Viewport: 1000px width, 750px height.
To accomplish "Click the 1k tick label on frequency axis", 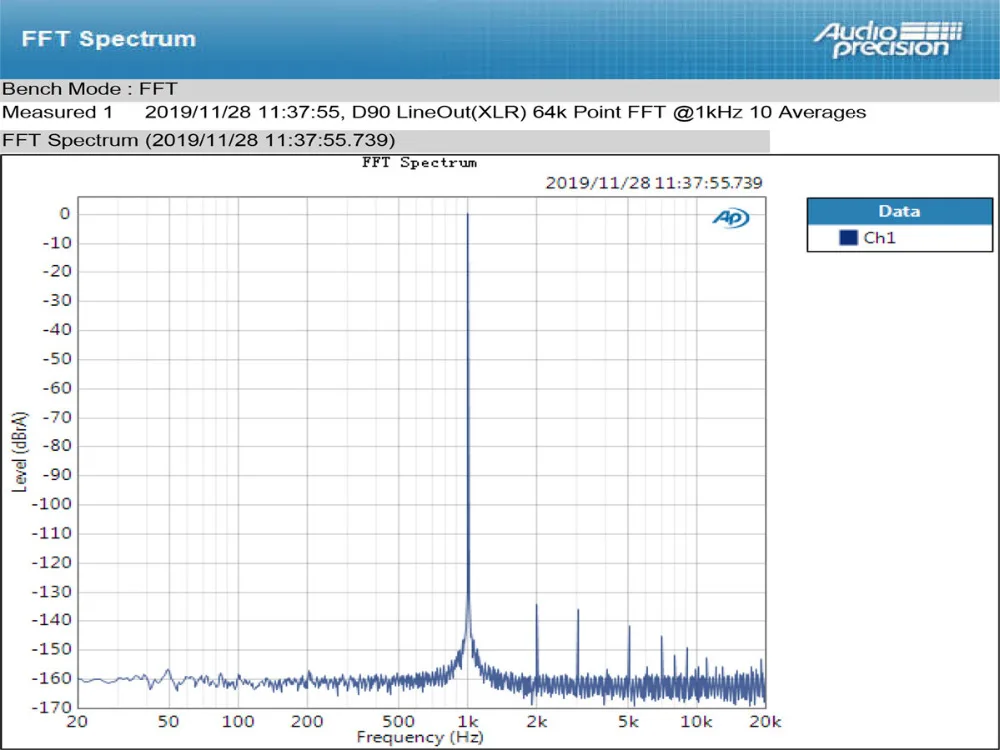I will 467,721.
